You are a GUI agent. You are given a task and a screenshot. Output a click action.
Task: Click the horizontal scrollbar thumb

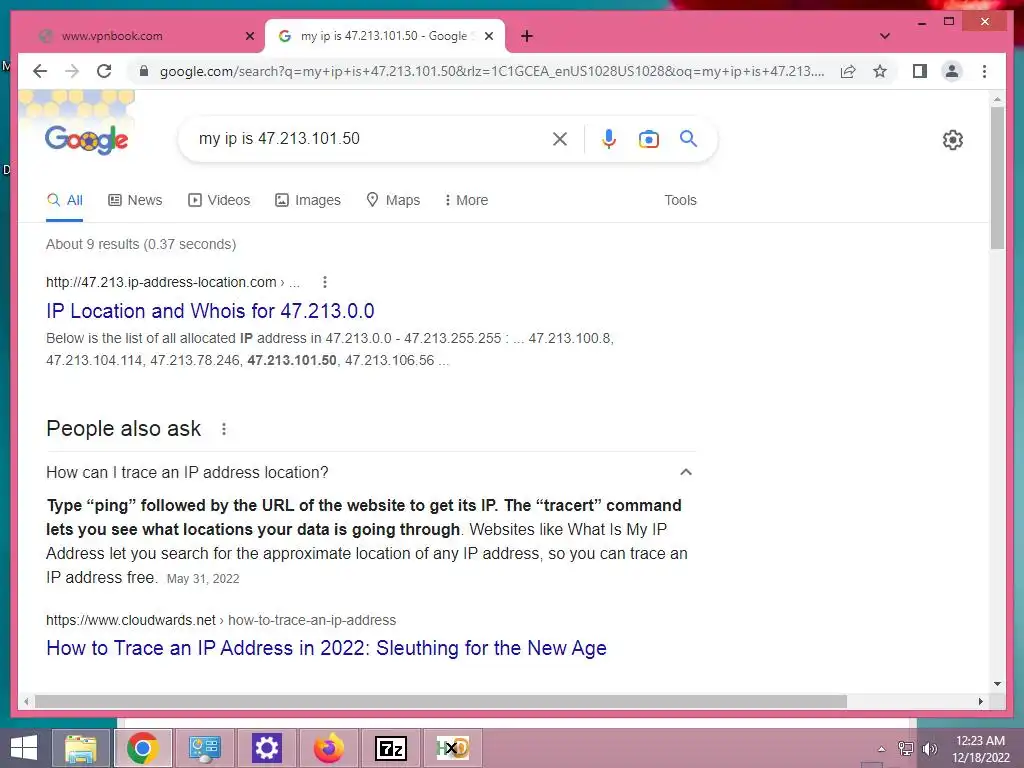click(441, 701)
